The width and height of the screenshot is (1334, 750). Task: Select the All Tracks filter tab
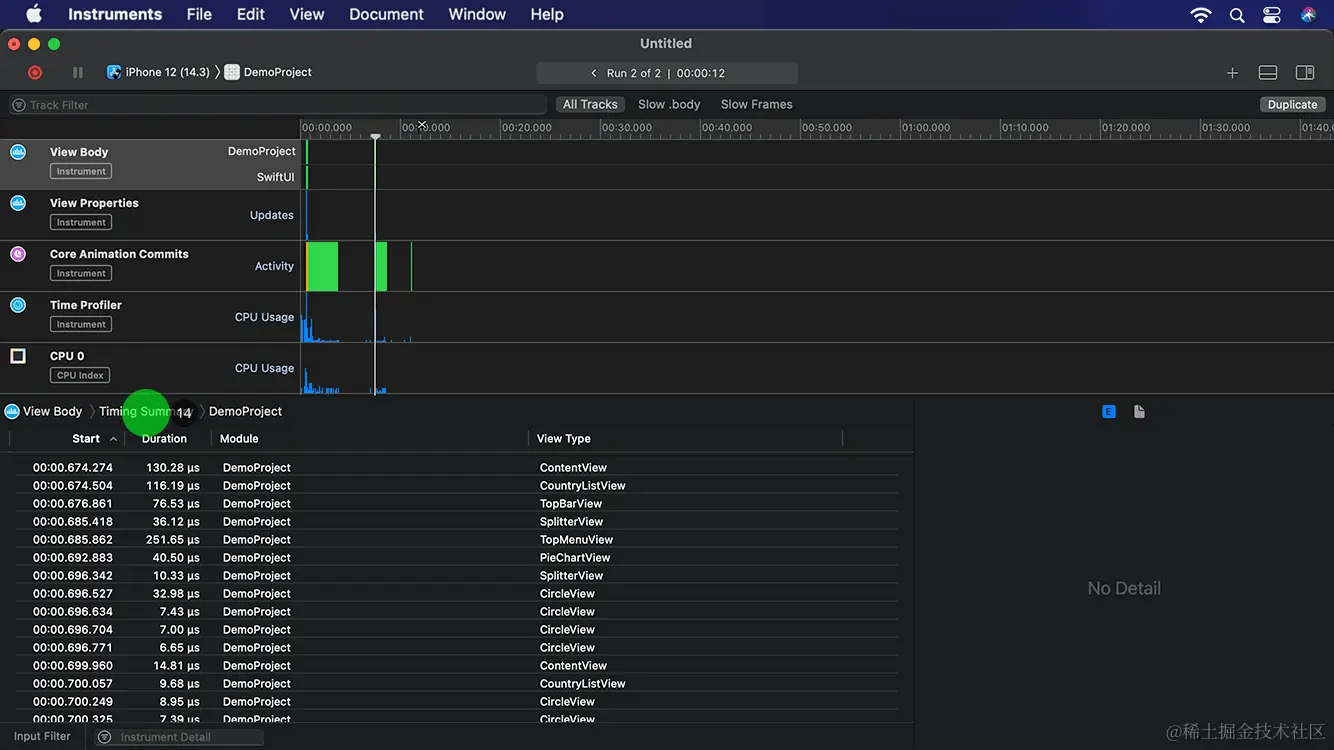click(590, 104)
